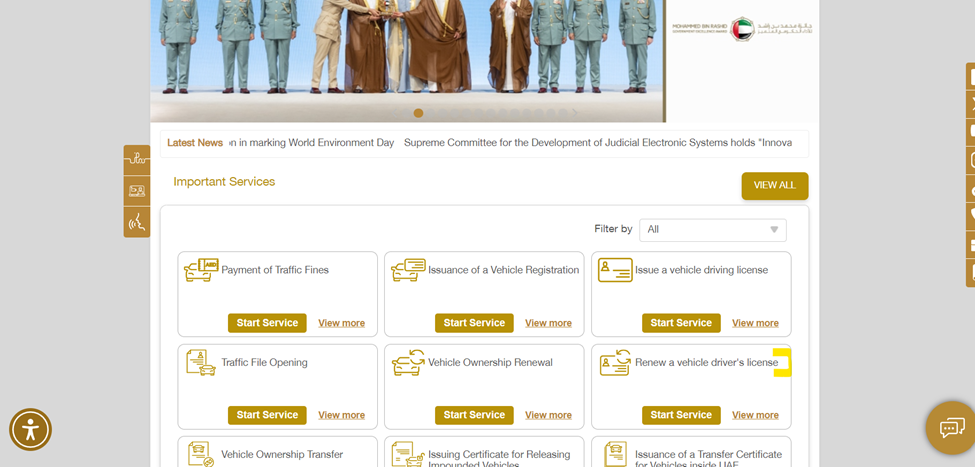
Task: Click the officers award ceremony banner image
Action: point(408,59)
